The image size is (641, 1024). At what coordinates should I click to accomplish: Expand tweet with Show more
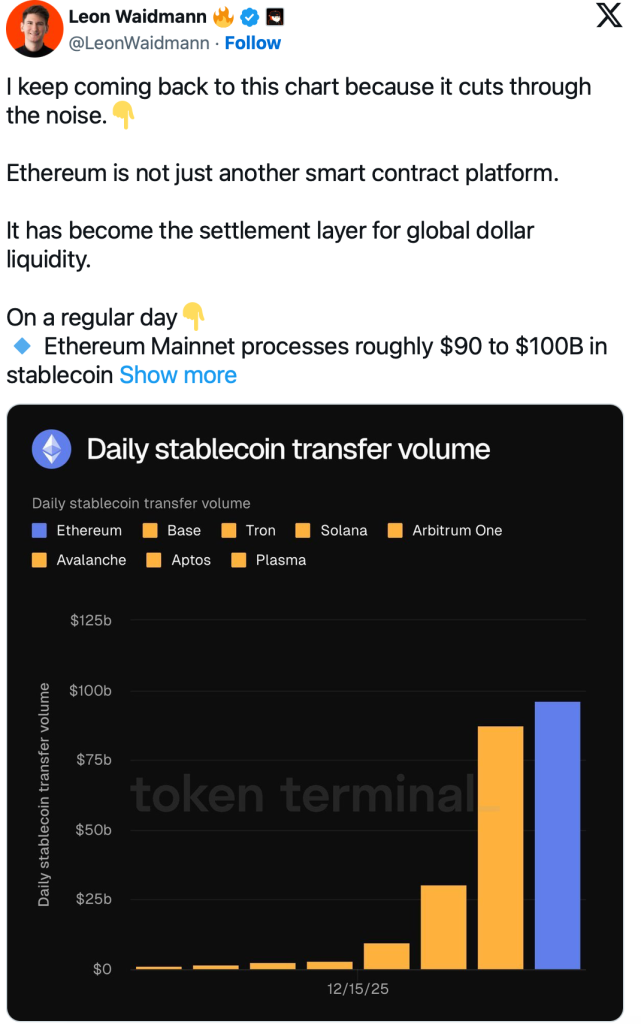click(178, 375)
